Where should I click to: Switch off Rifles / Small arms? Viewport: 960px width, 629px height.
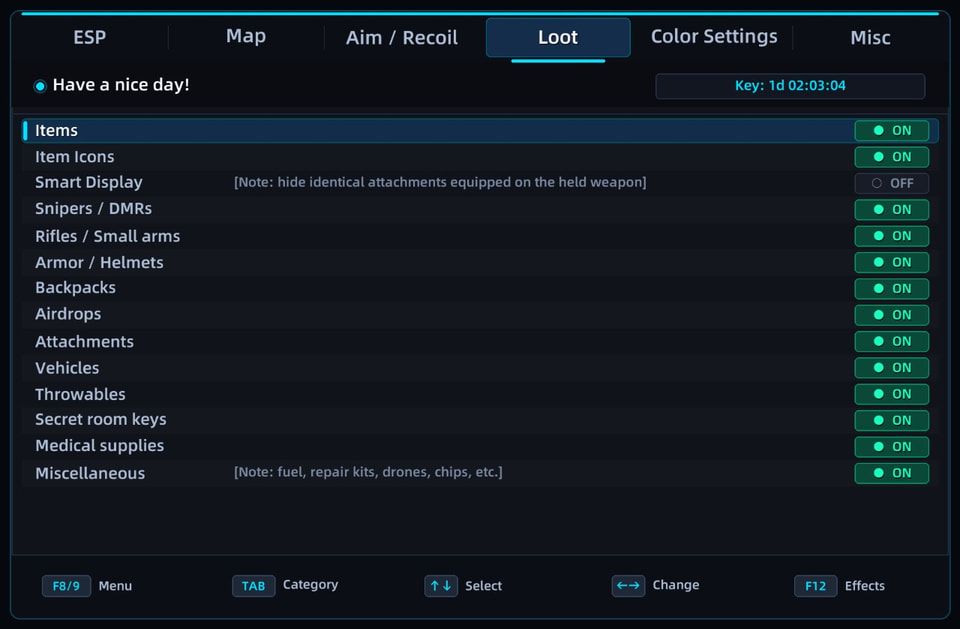891,236
